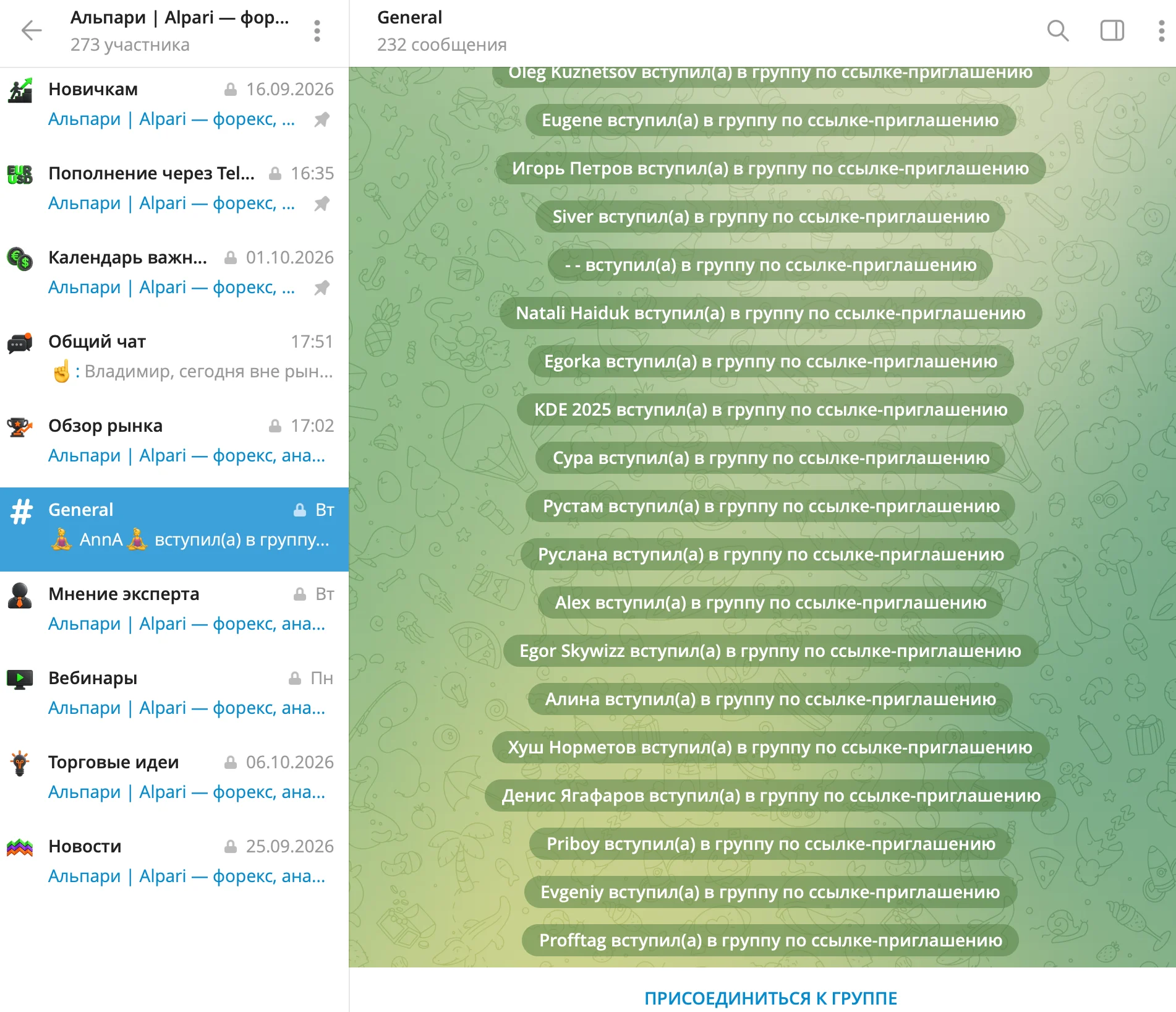The height and width of the screenshot is (1012, 1176).
Task: Open the General chat's three-dot menu
Action: point(1161,30)
